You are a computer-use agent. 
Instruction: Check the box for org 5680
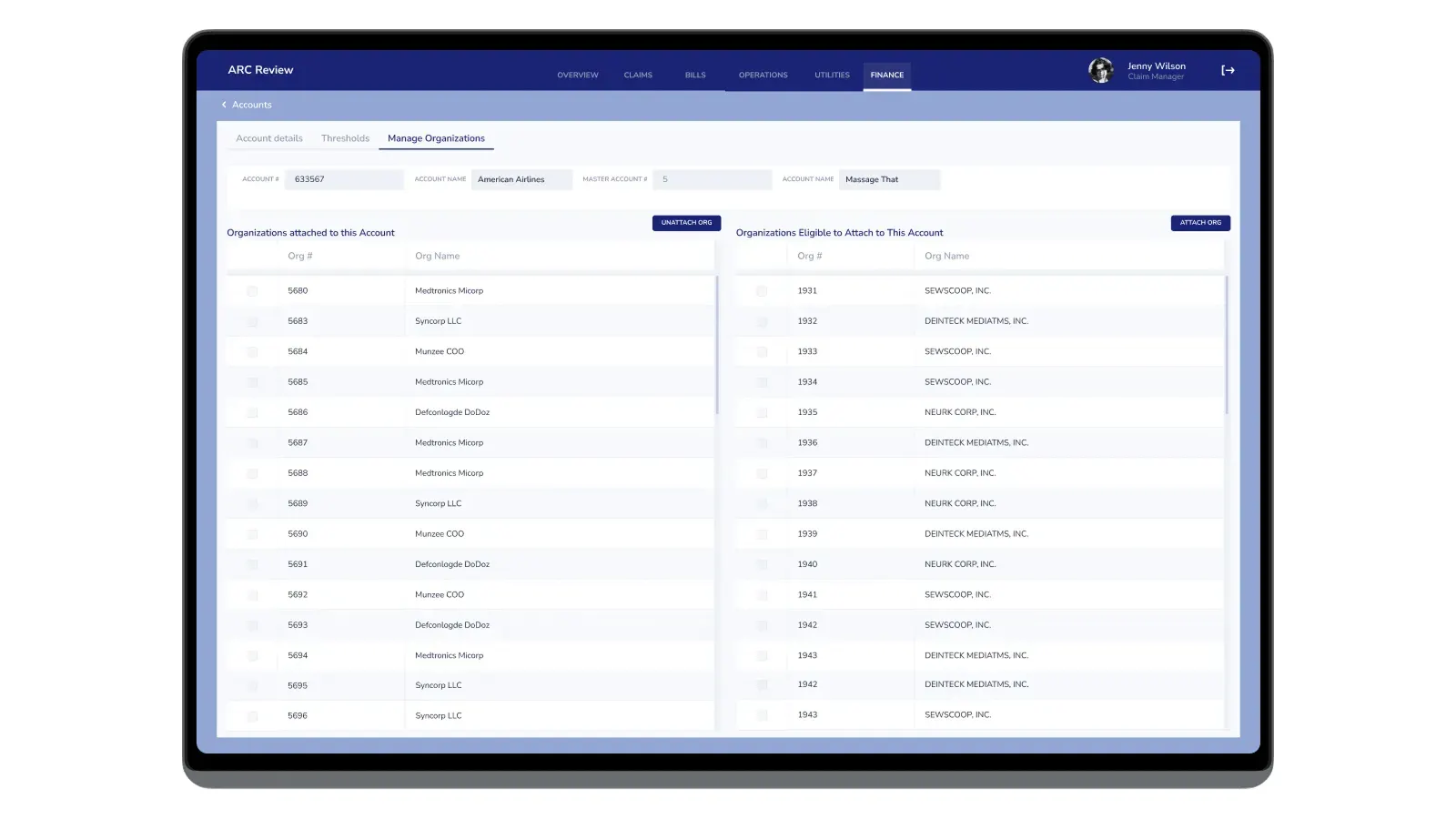pos(252,291)
